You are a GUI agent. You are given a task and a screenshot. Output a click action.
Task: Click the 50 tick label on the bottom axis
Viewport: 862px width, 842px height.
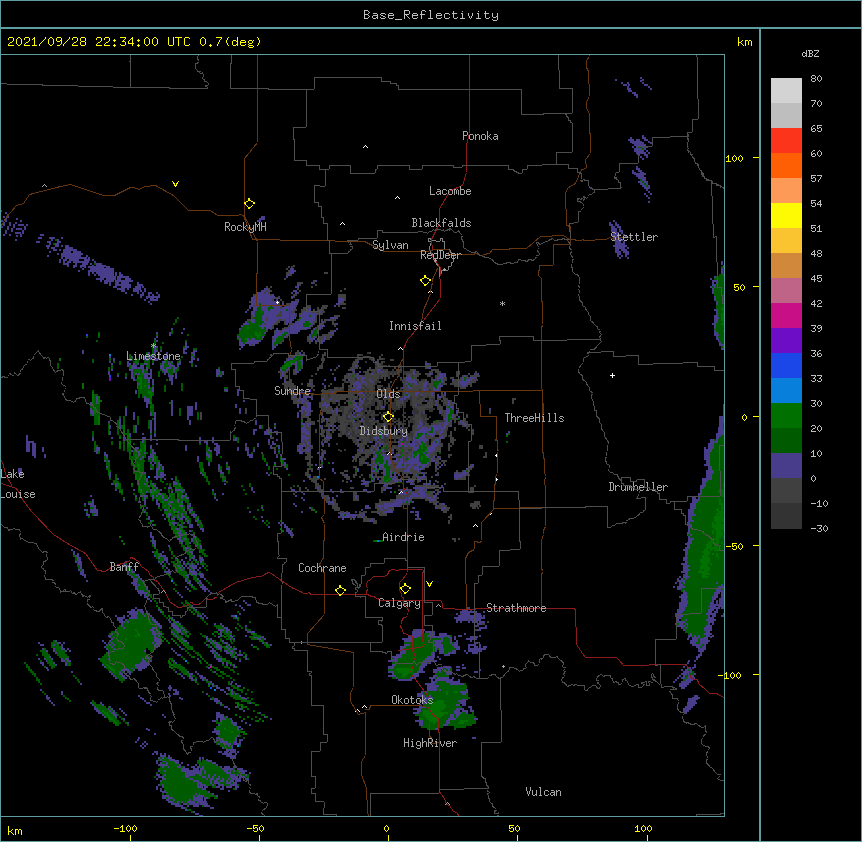[514, 828]
